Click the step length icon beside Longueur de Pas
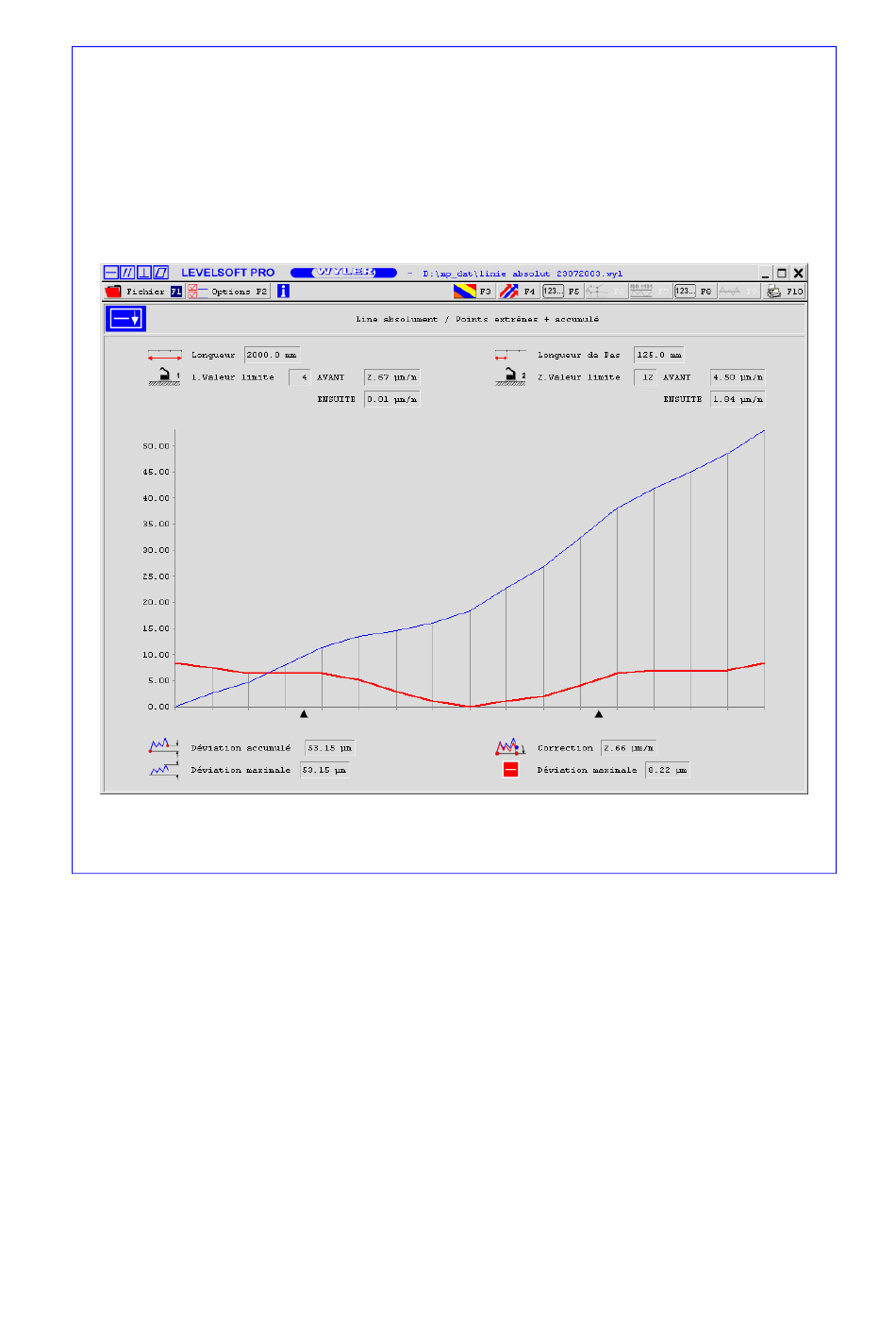The height and width of the screenshot is (1319, 896). pyautogui.click(x=510, y=356)
